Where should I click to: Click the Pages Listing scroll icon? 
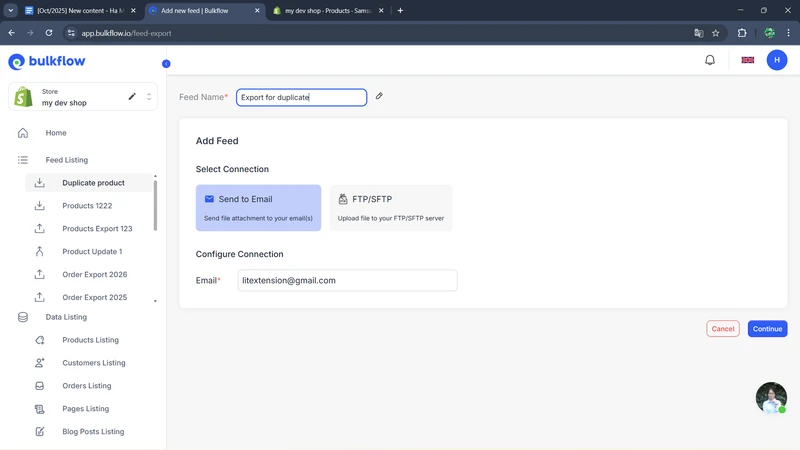40,409
